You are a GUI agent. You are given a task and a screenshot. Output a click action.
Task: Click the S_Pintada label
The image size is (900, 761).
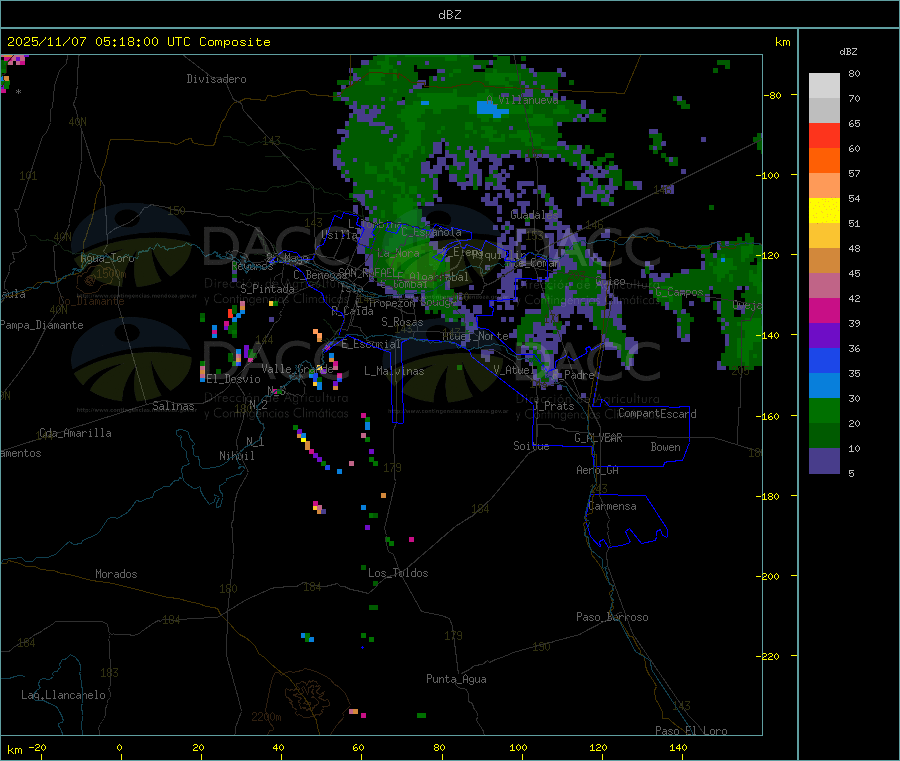[267, 289]
